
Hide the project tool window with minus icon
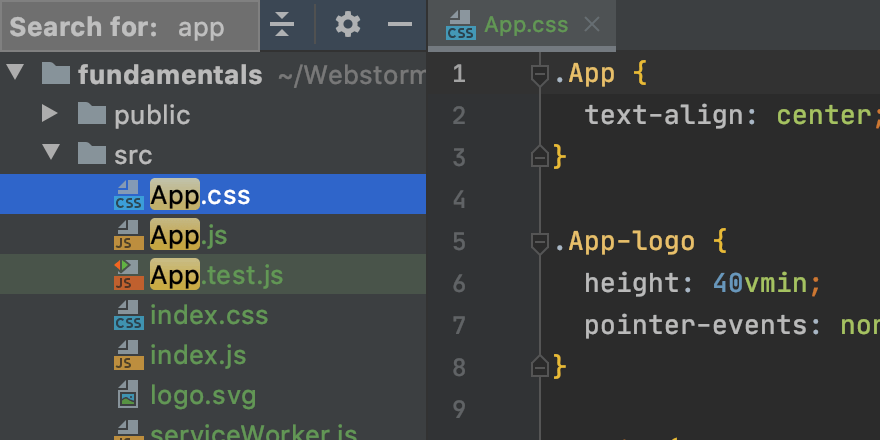pyautogui.click(x=400, y=25)
